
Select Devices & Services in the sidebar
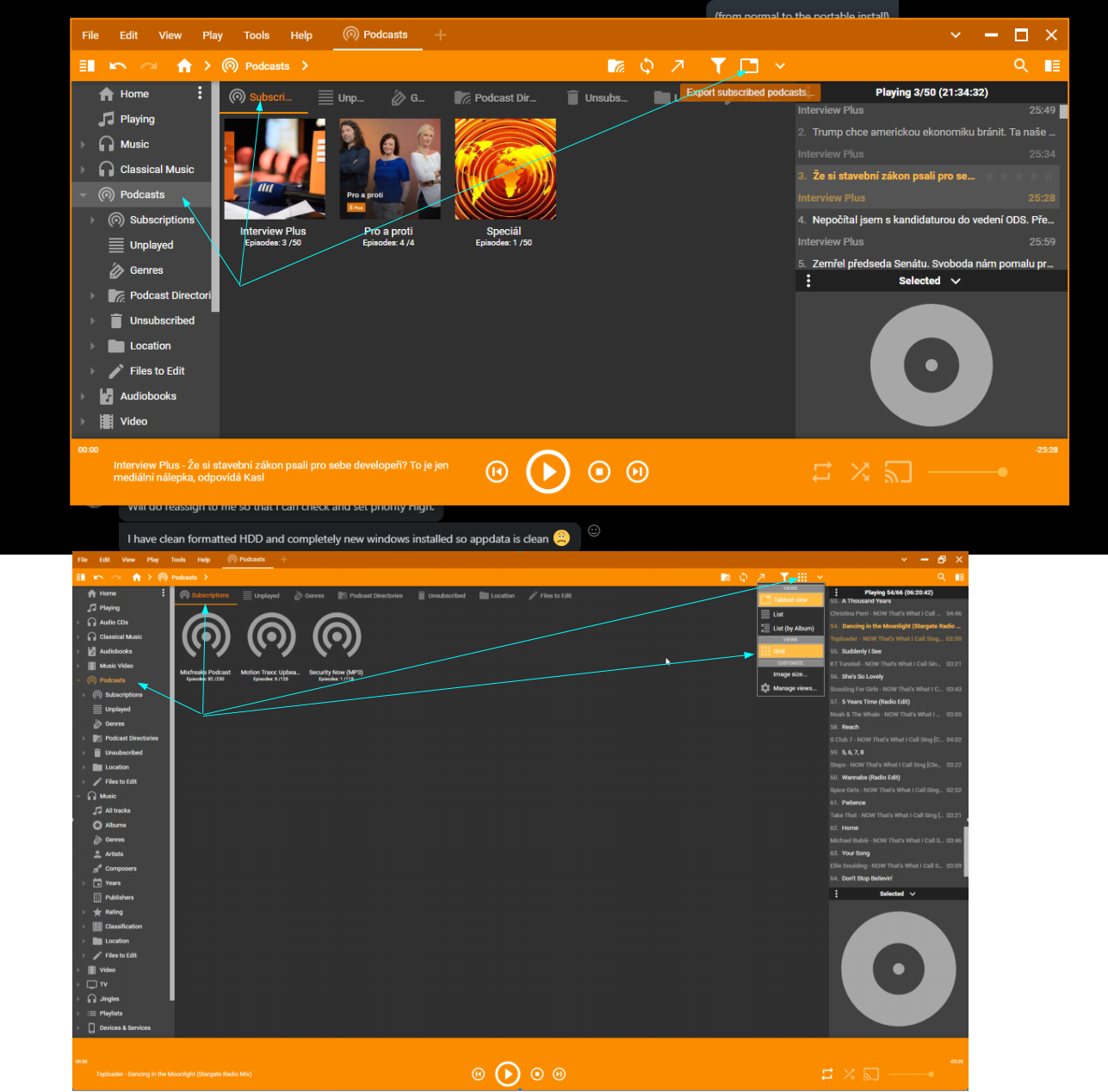coord(124,1028)
